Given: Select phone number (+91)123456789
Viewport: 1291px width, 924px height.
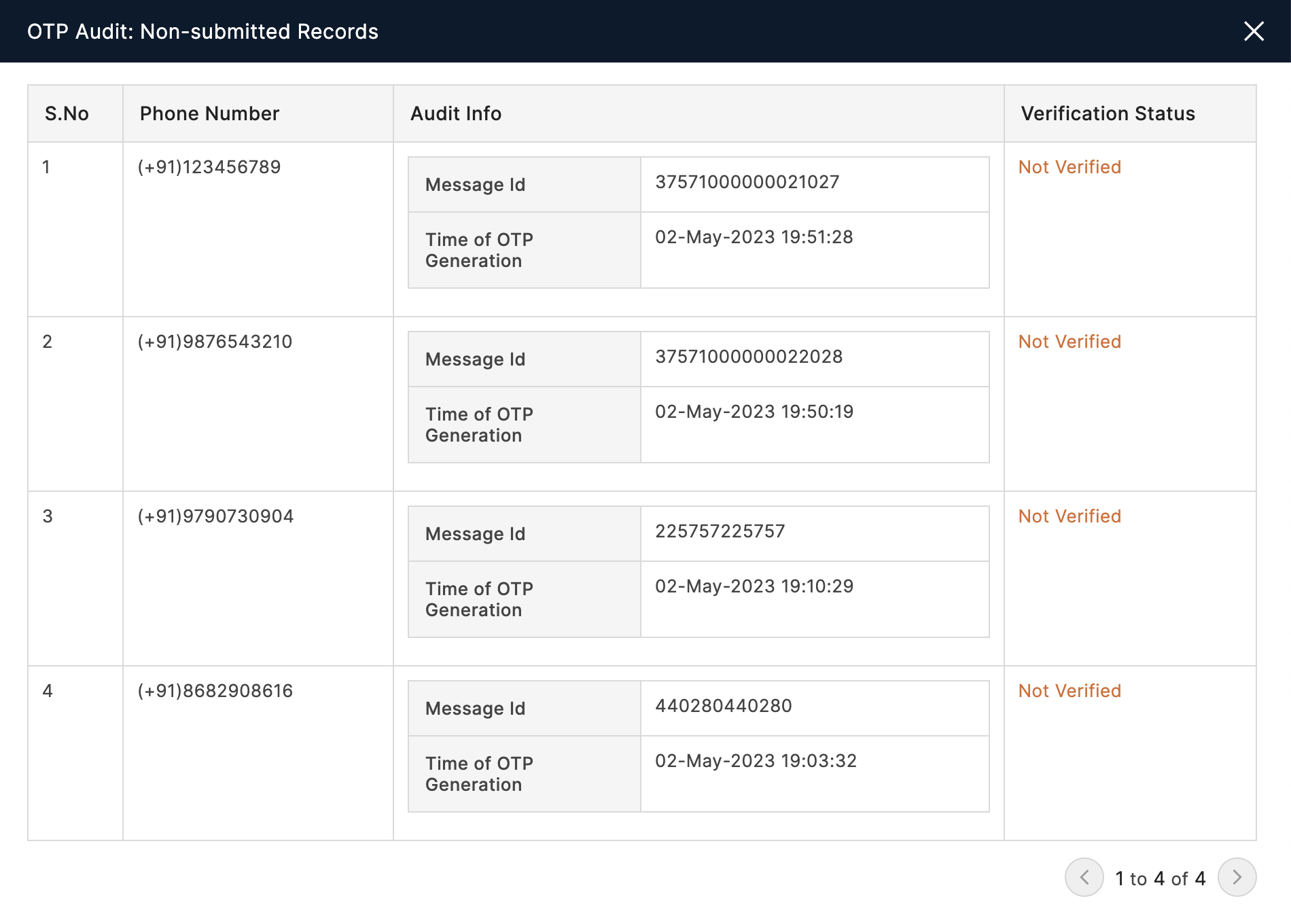Looking at the screenshot, I should tap(209, 167).
